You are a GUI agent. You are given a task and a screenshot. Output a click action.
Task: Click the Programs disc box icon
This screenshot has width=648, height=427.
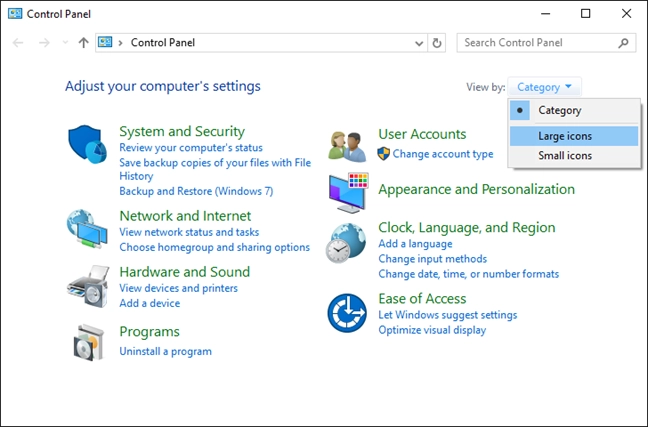pyautogui.click(x=89, y=343)
